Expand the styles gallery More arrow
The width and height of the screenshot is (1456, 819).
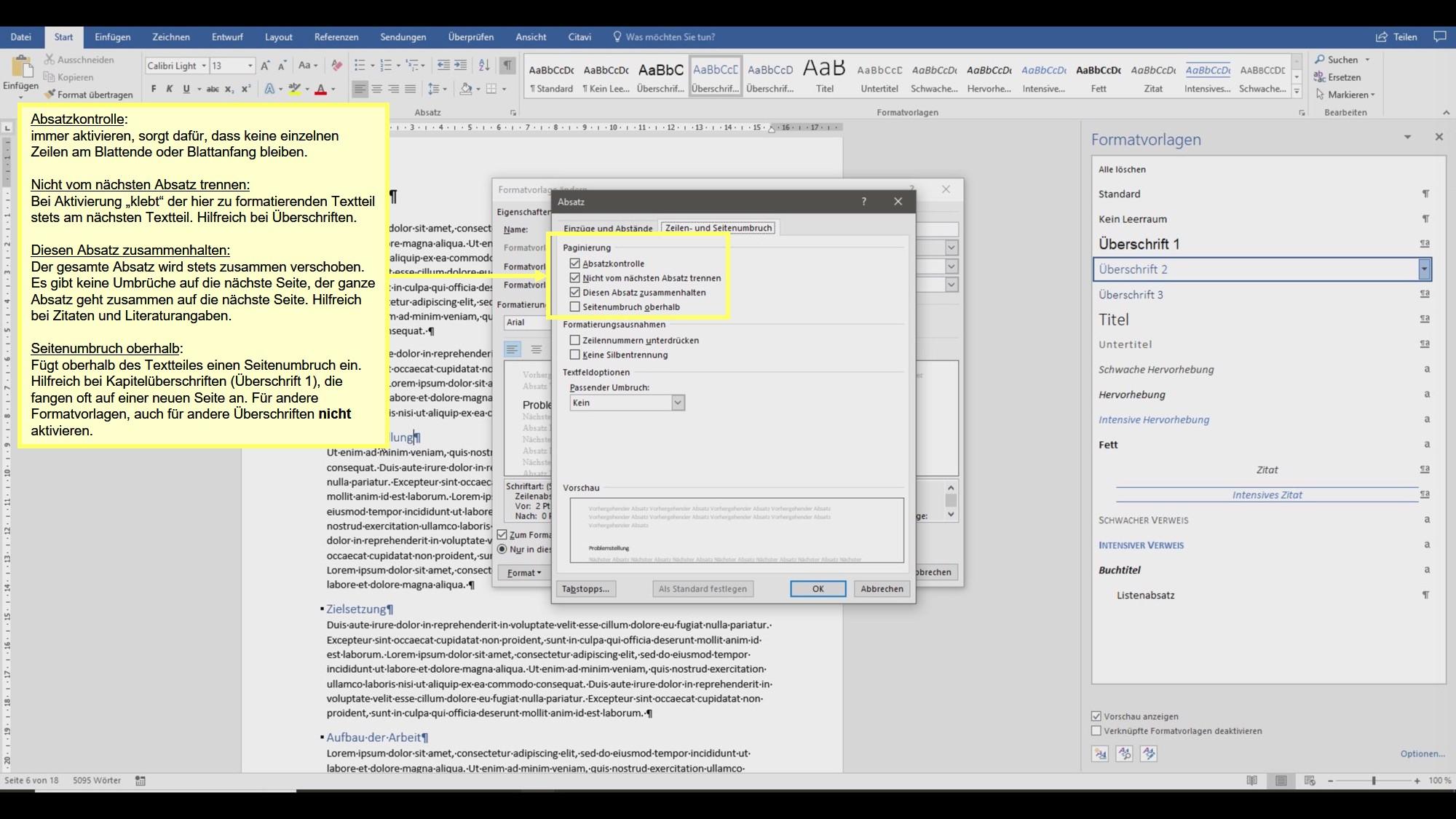point(1297,91)
